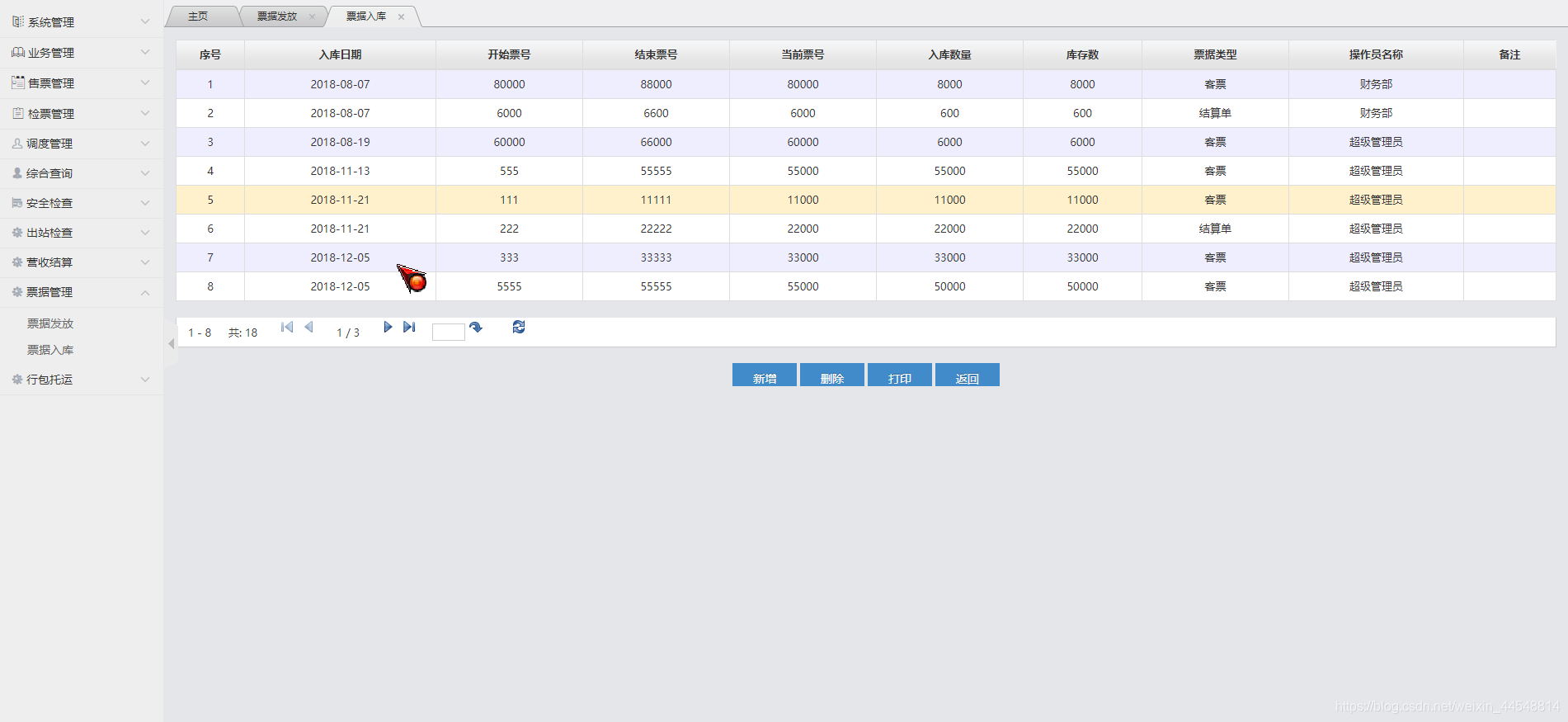Click the 打印 button
Screen dimensions: 1568x722
pos(900,375)
